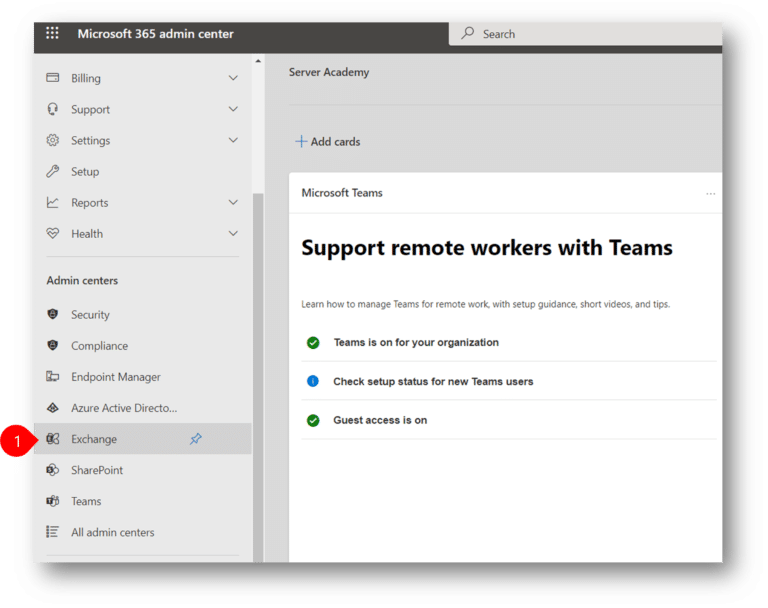Click Teams is on for your organization

click(416, 342)
